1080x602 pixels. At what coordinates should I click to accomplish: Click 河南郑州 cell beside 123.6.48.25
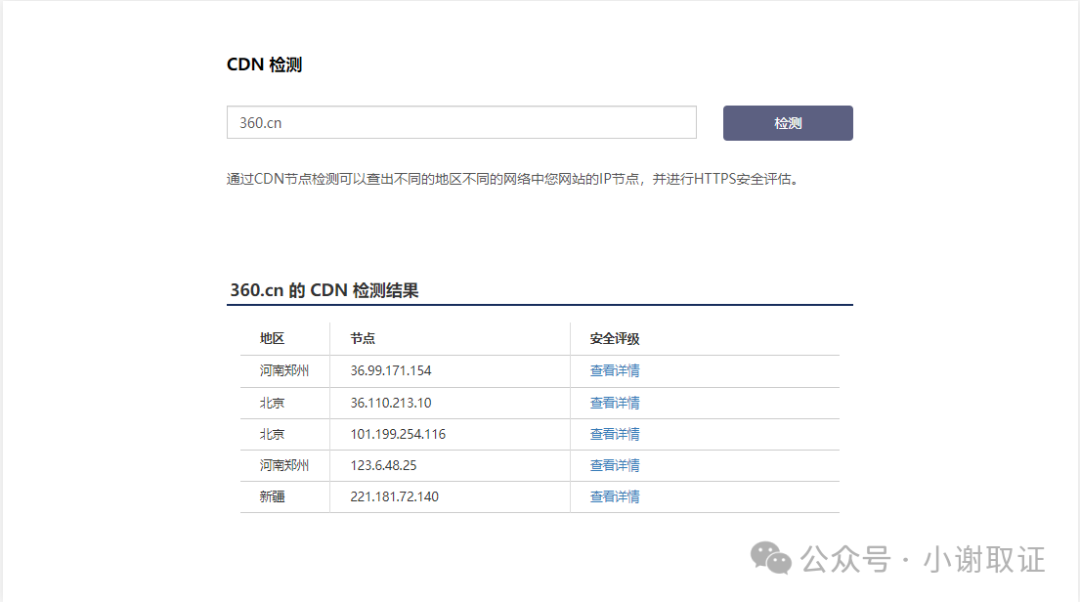point(284,466)
